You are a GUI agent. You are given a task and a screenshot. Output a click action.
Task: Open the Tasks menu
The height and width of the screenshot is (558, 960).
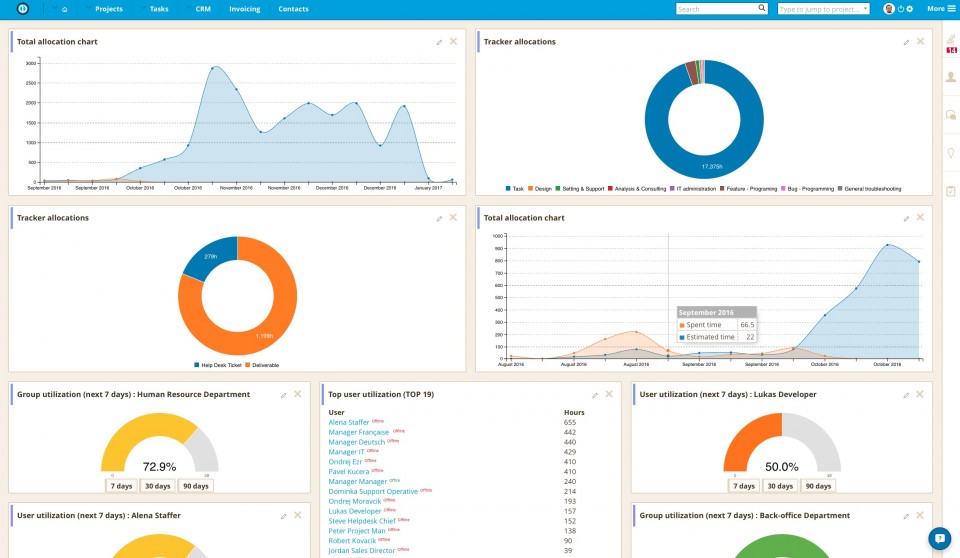tap(159, 9)
